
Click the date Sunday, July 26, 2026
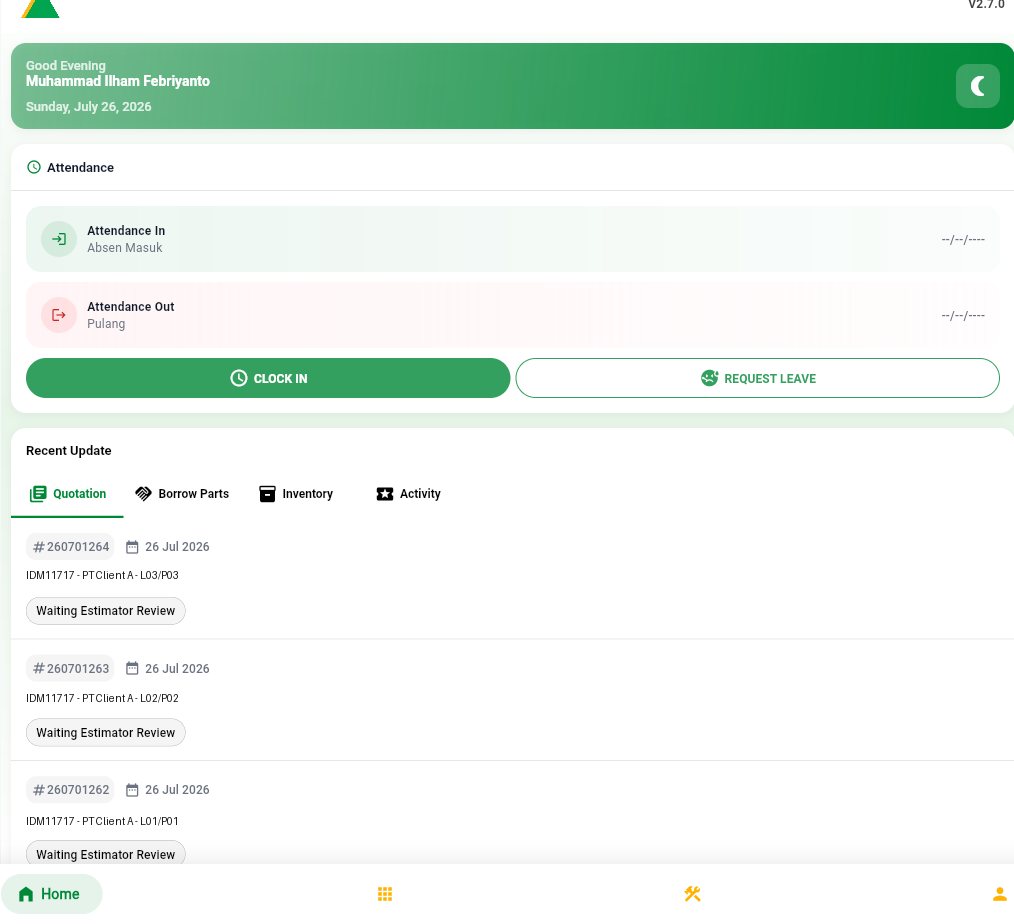89,107
